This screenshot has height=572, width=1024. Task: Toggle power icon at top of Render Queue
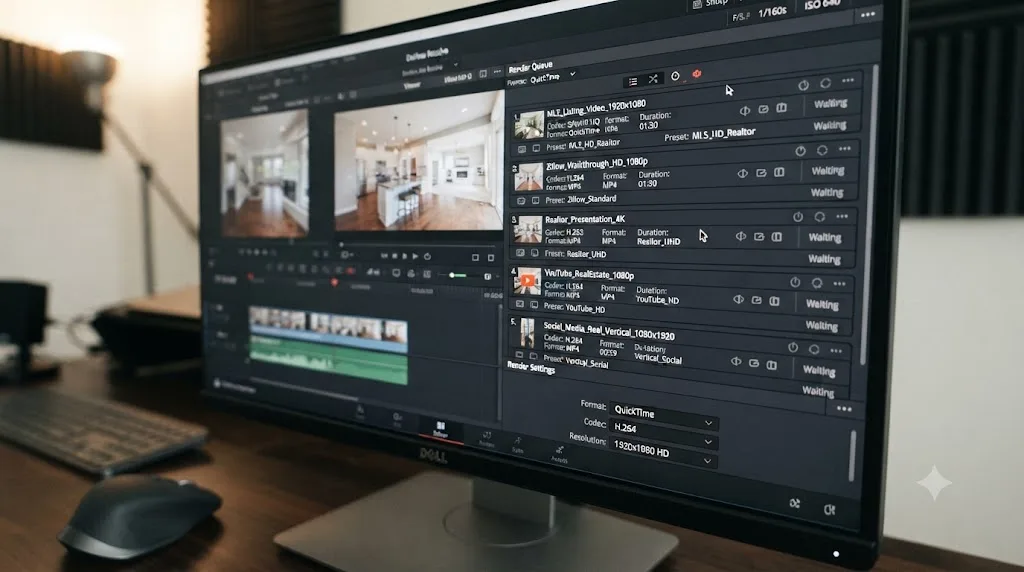click(x=803, y=86)
